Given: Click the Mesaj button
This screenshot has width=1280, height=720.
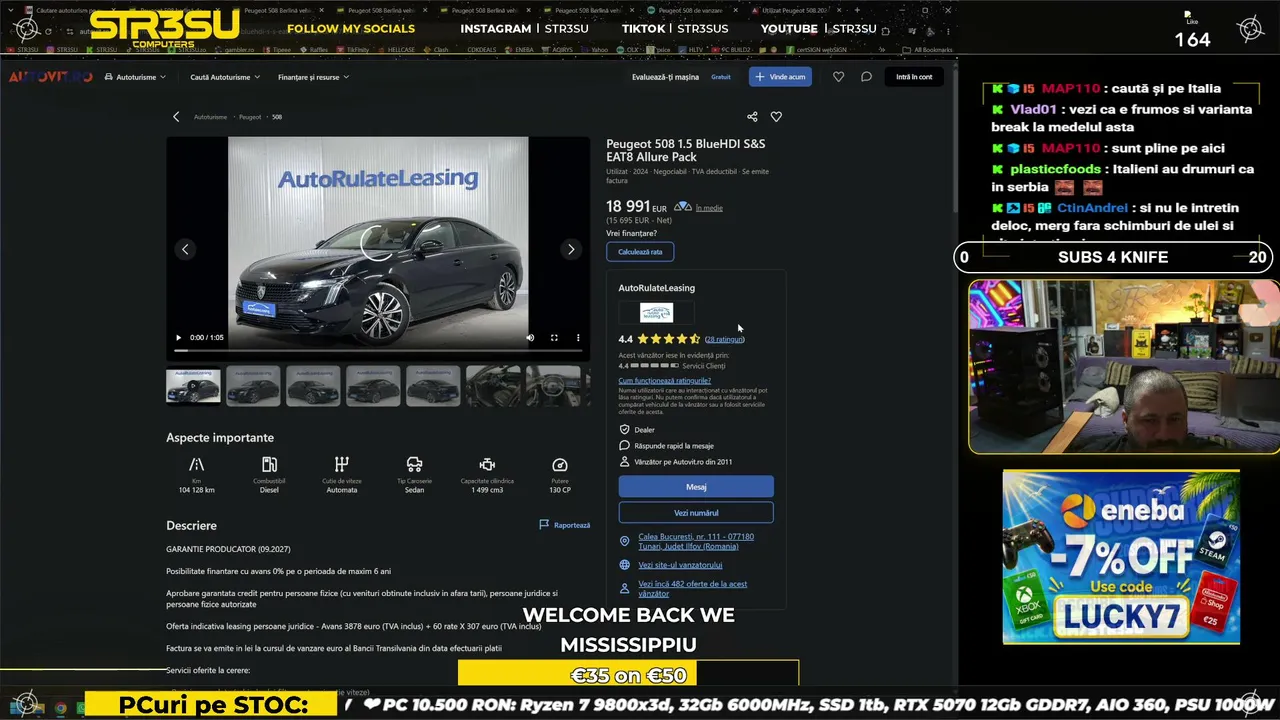Looking at the screenshot, I should pyautogui.click(x=696, y=487).
